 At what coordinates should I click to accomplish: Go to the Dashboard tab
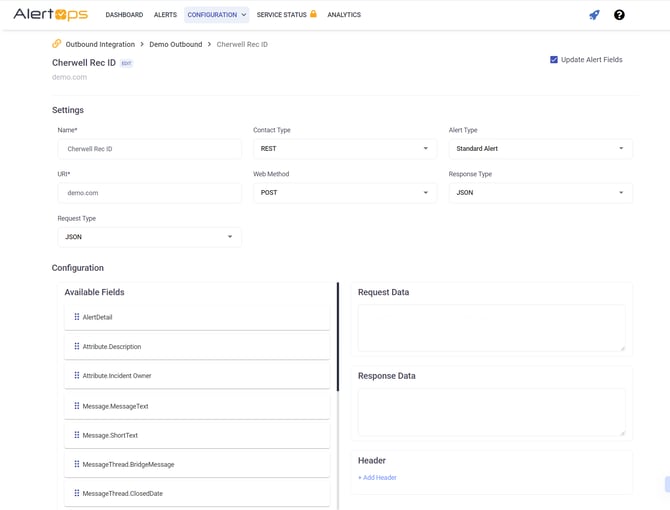click(x=124, y=15)
